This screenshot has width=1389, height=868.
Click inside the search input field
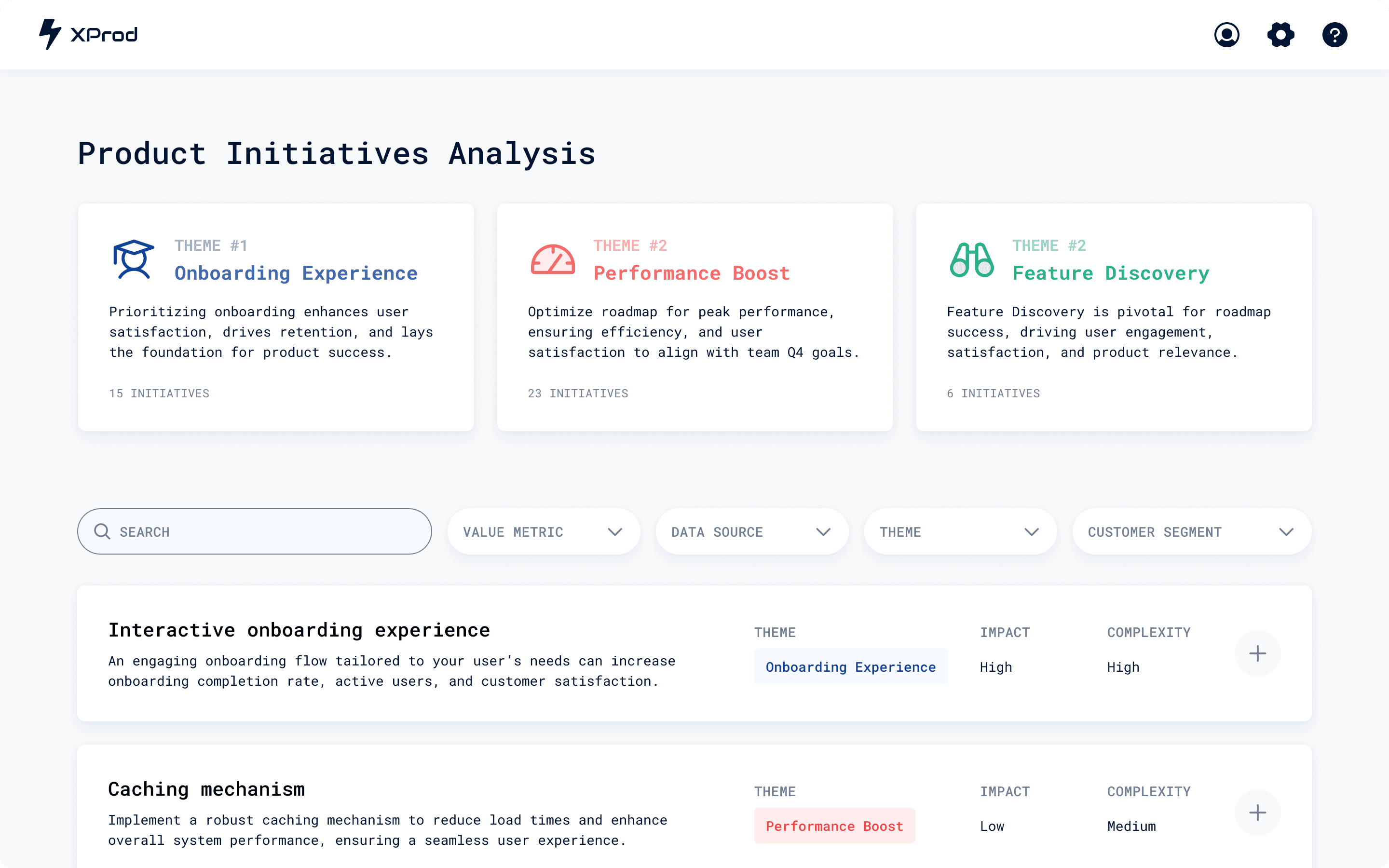[x=253, y=531]
